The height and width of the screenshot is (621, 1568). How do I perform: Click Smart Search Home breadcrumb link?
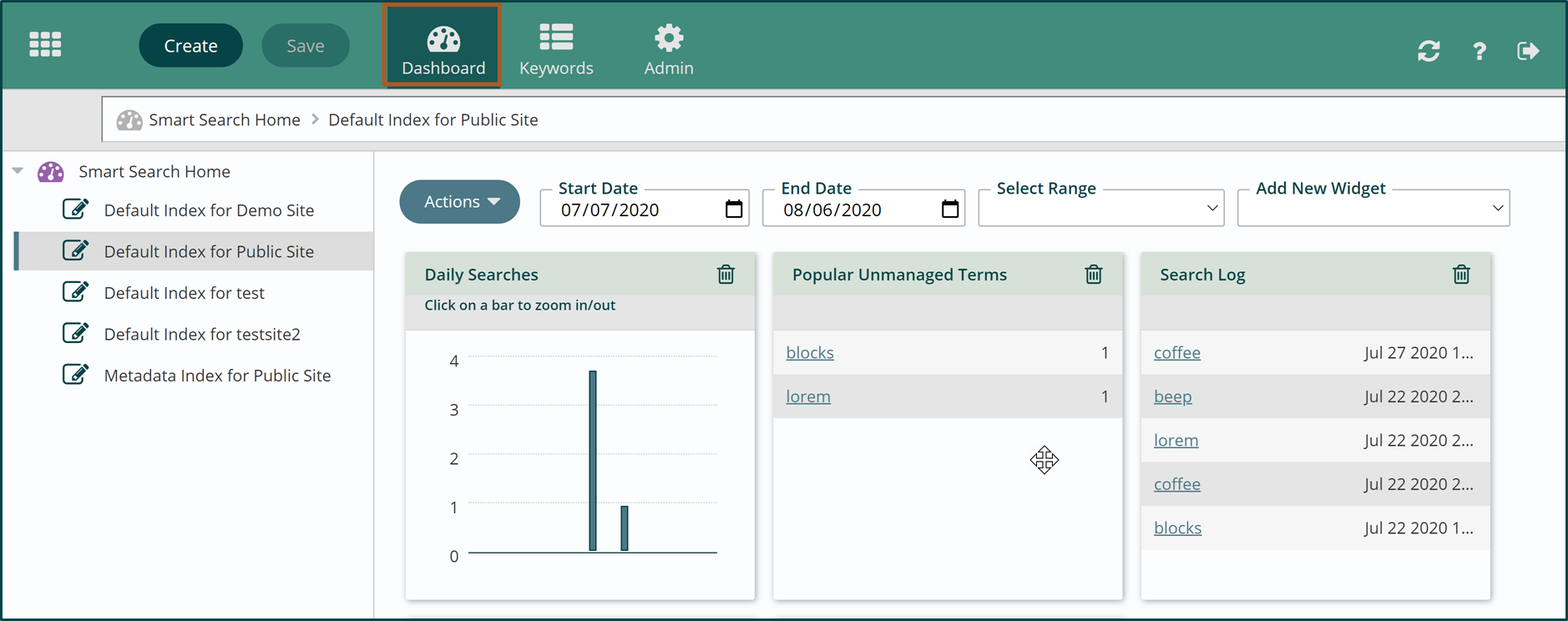[x=225, y=119]
